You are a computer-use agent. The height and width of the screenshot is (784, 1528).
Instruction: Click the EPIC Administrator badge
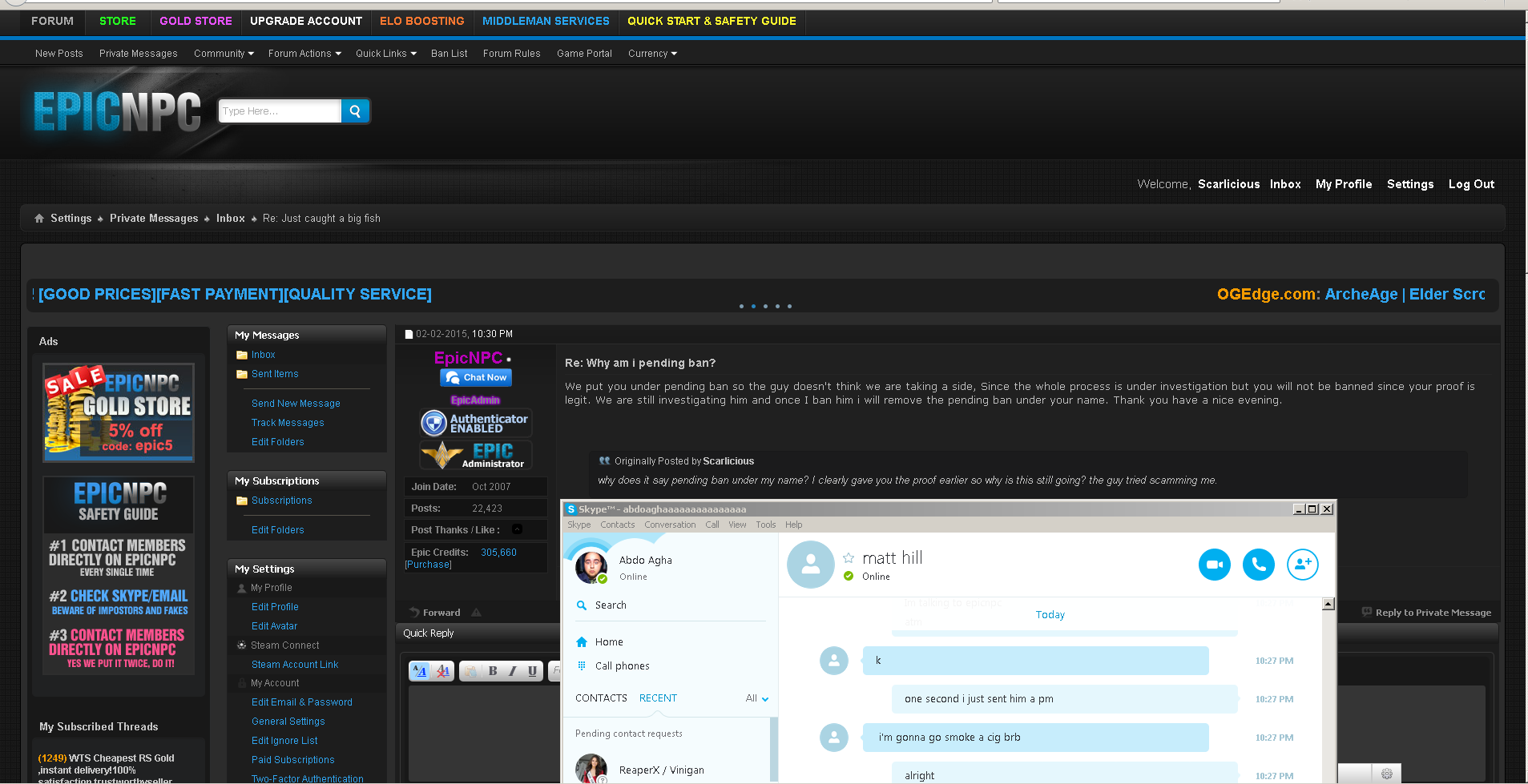coord(476,455)
